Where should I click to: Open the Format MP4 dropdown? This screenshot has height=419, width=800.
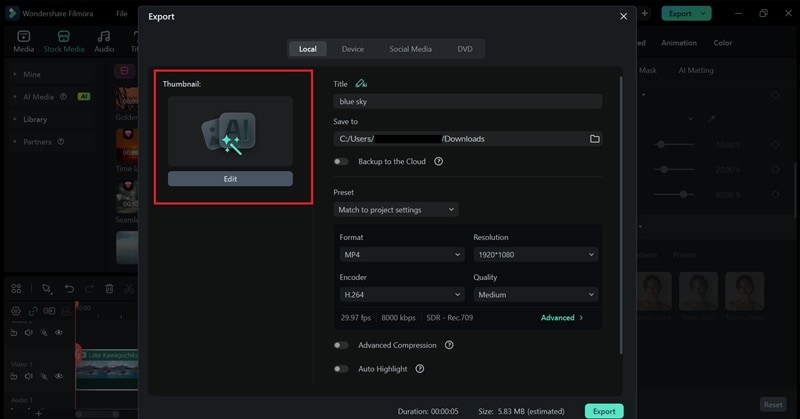402,255
